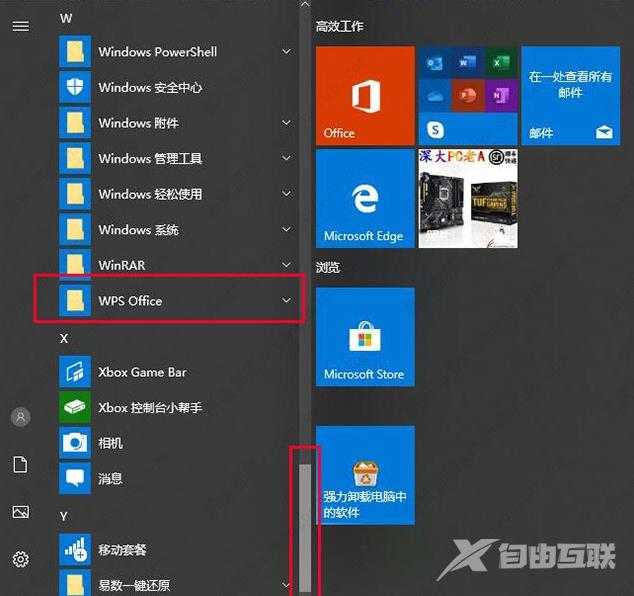
Task: Click the 浏览 group title
Action: pyautogui.click(x=328, y=267)
